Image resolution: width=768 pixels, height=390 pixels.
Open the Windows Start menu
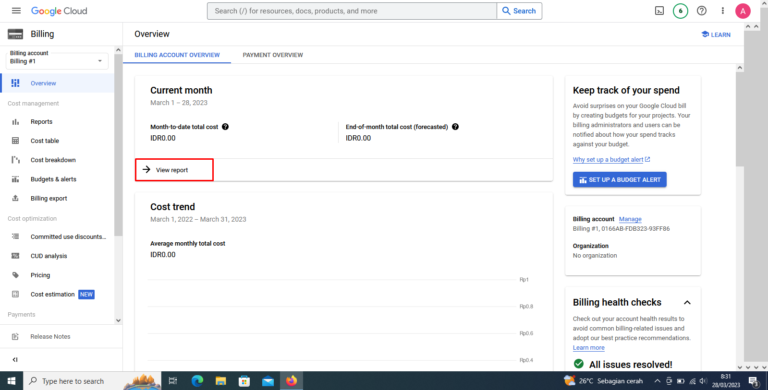[11, 381]
